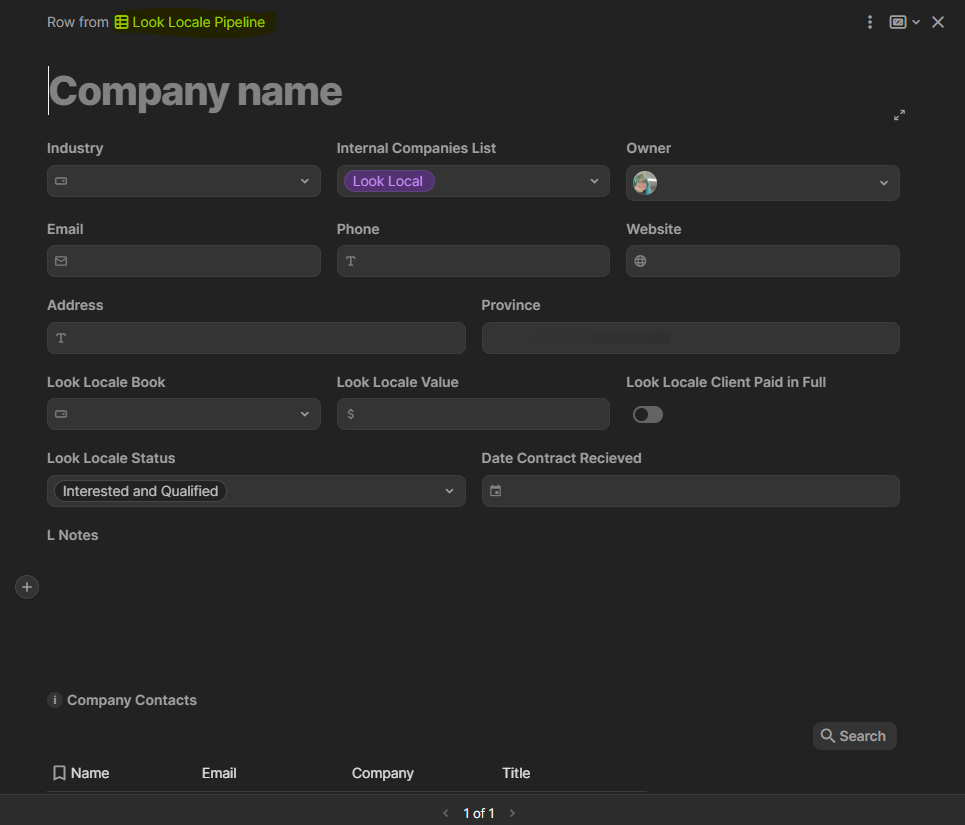
Task: Click the Title column header
Action: pyautogui.click(x=516, y=773)
